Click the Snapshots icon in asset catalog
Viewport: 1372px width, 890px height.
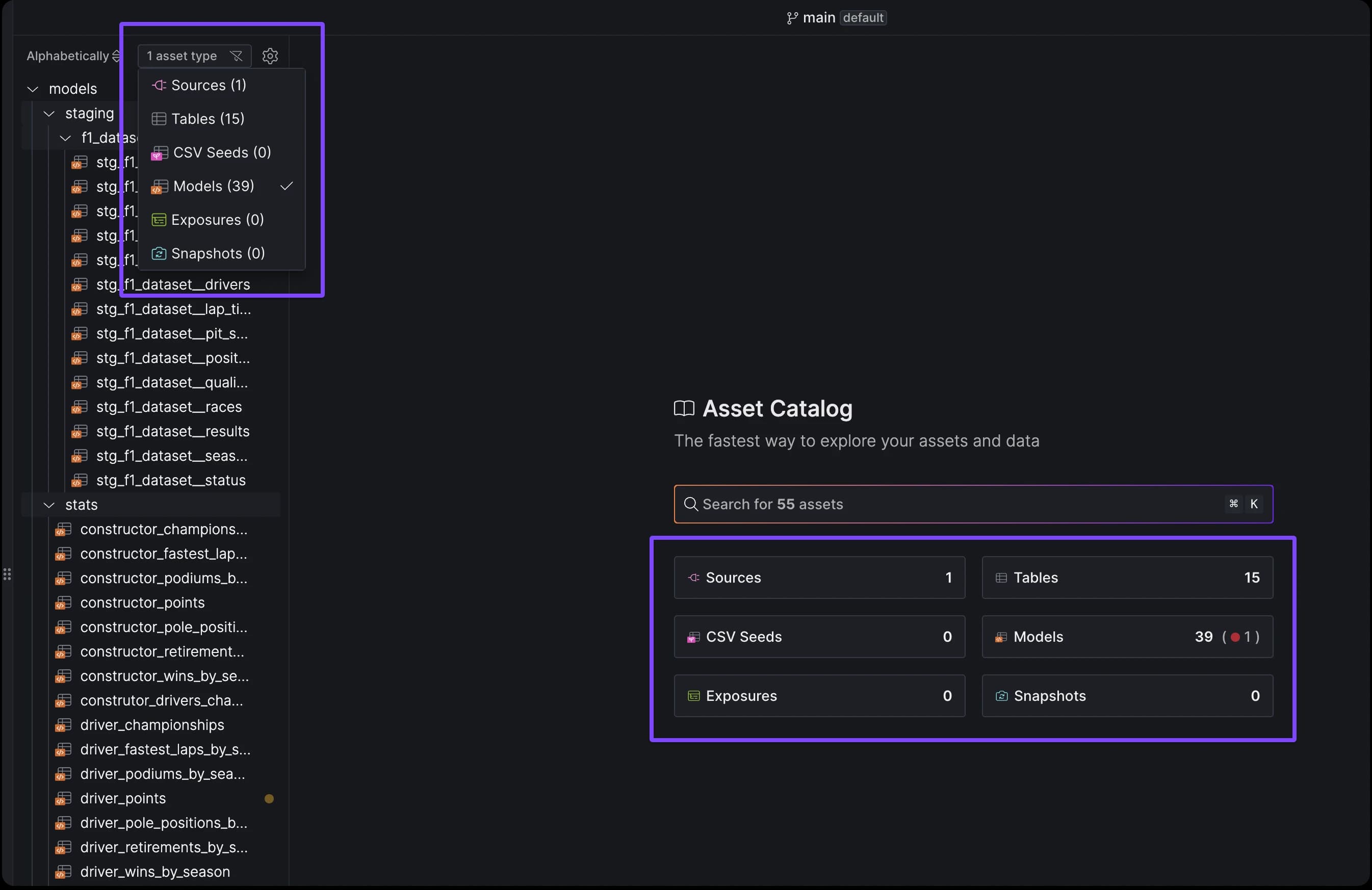[1000, 695]
